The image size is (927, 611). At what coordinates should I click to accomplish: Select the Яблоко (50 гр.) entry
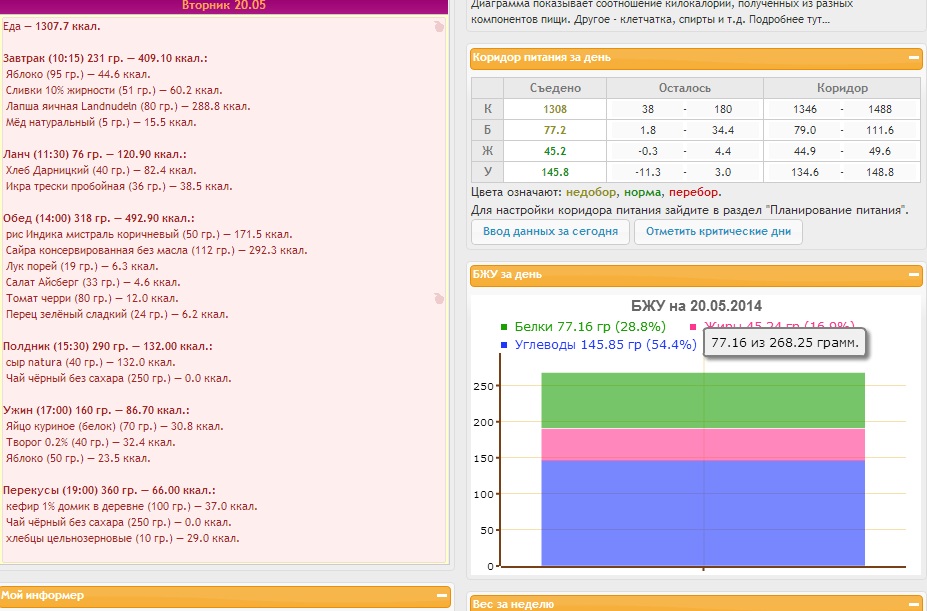coord(78,457)
